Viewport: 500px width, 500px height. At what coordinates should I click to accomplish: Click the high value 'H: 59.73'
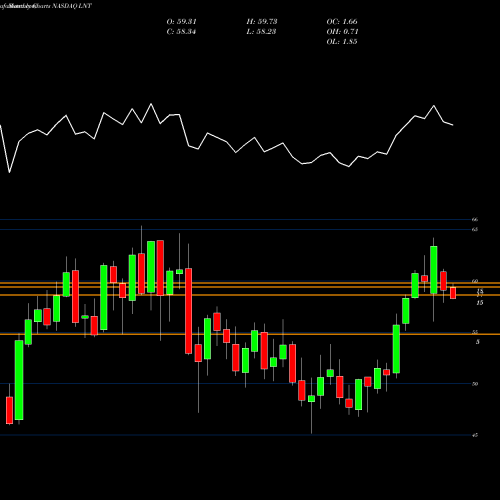[x=262, y=22]
